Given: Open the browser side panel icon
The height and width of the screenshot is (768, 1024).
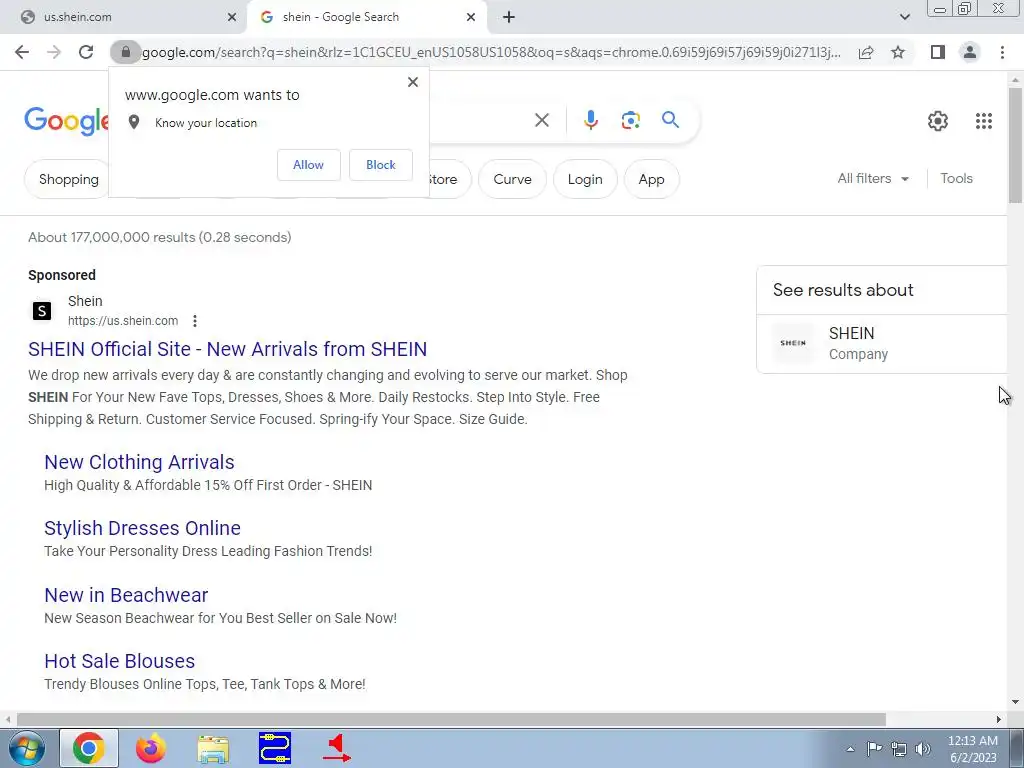Looking at the screenshot, I should [x=938, y=52].
